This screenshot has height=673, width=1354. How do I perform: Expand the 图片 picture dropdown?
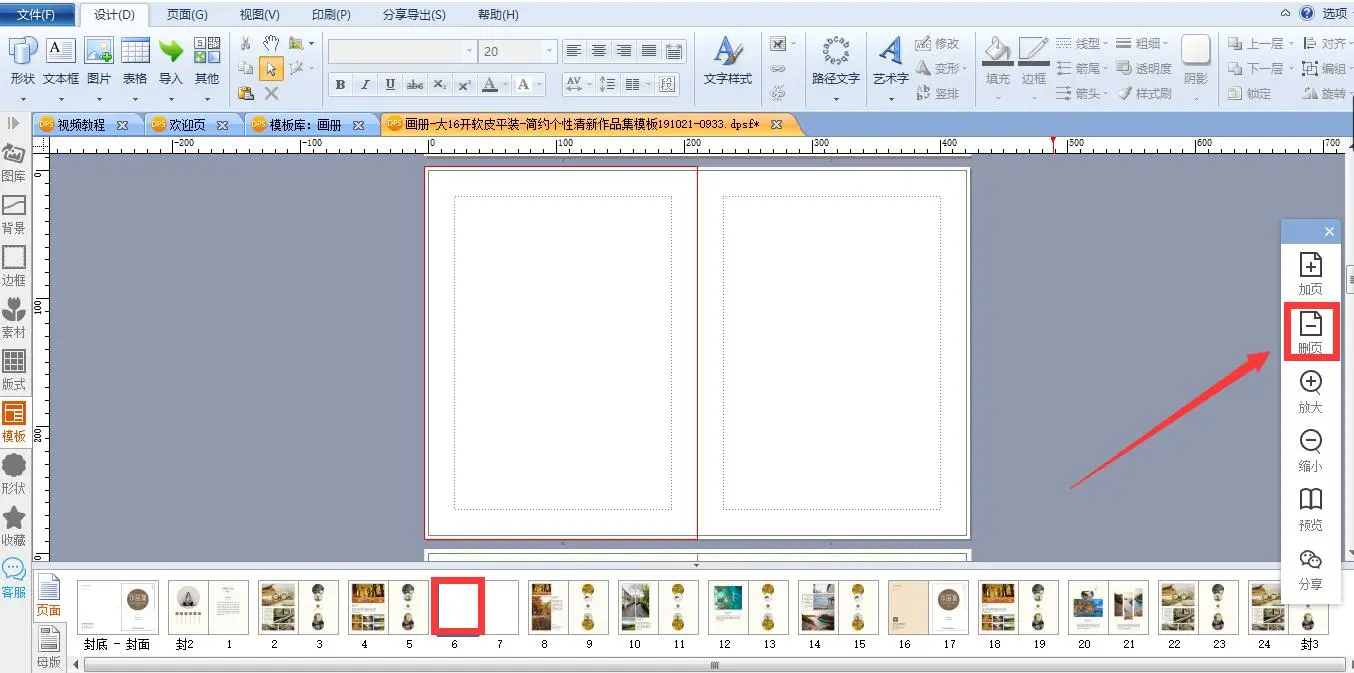99,99
